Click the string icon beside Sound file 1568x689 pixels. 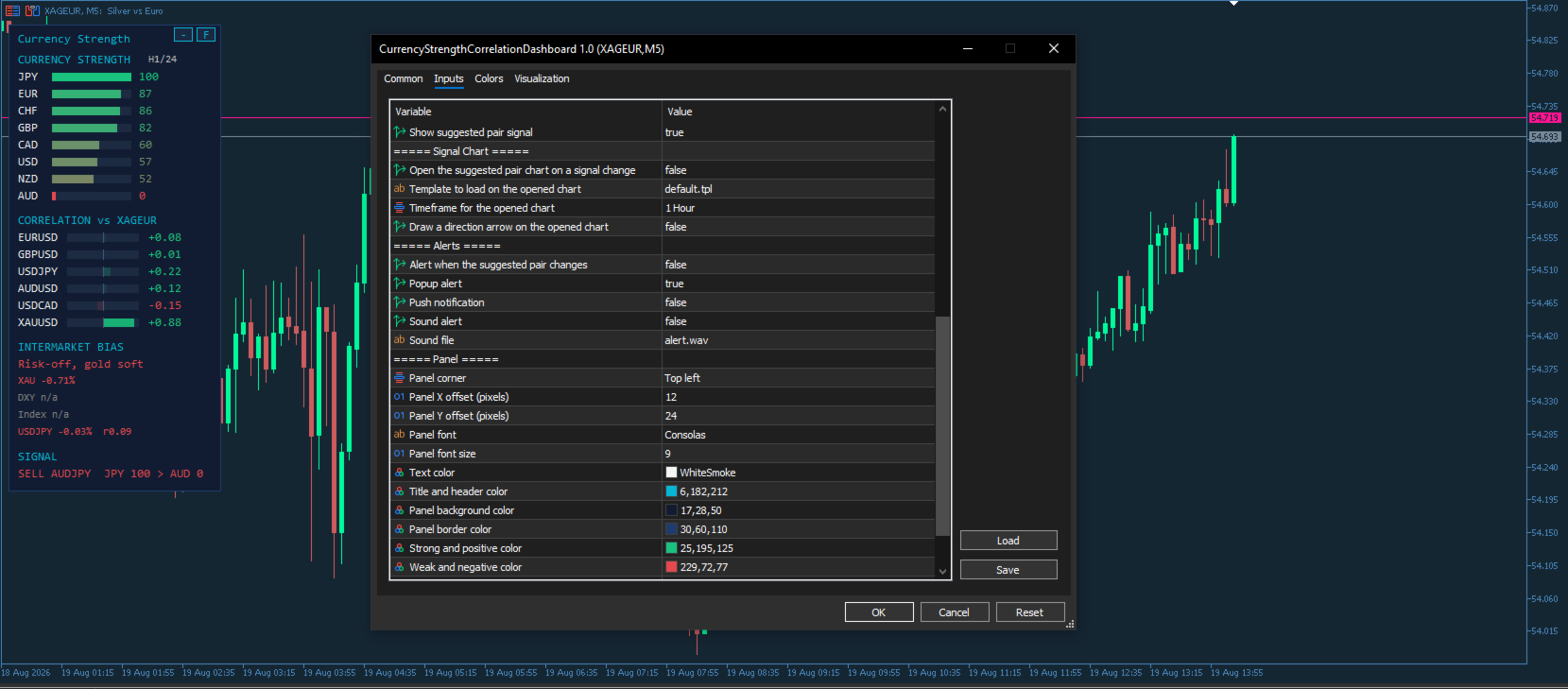coord(400,340)
